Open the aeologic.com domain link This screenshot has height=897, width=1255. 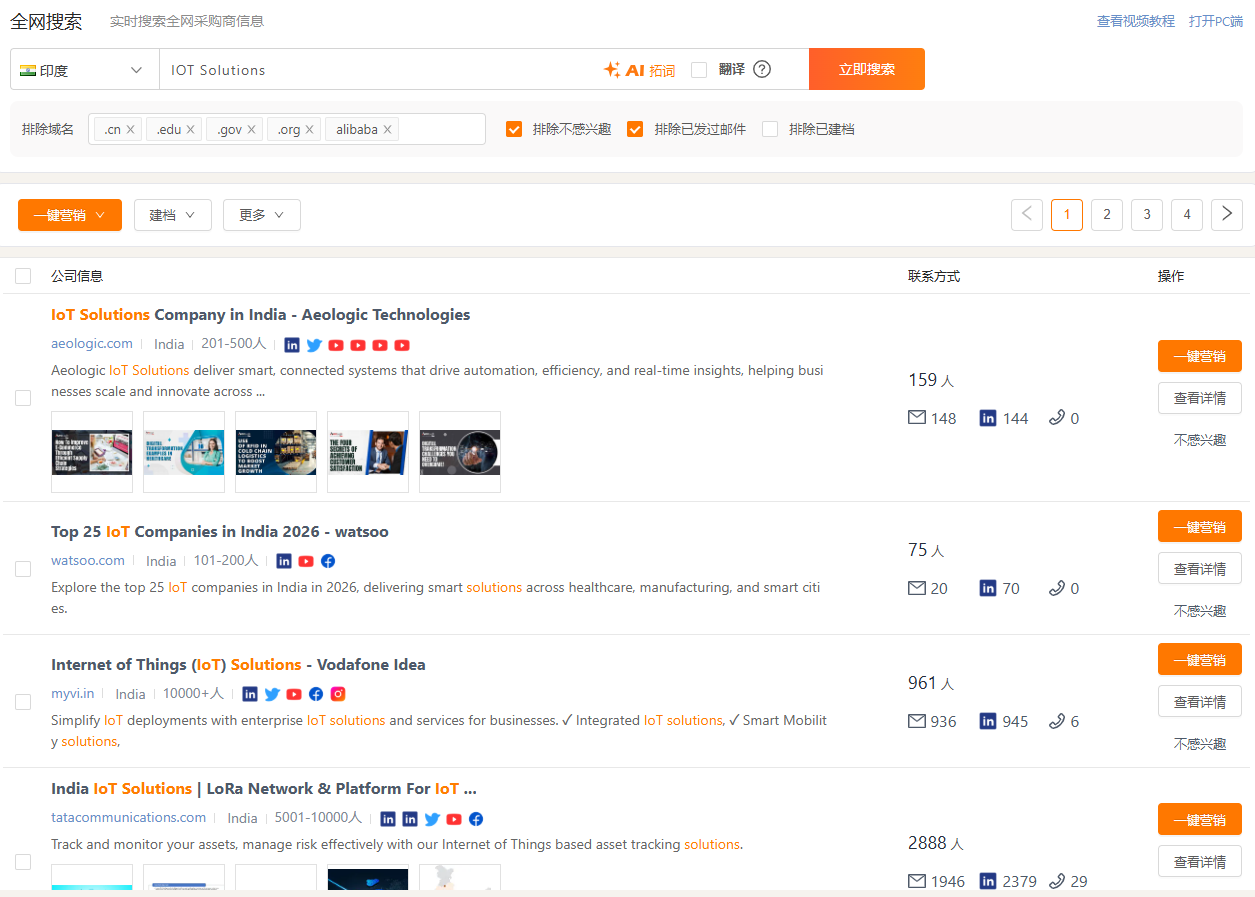pos(92,343)
